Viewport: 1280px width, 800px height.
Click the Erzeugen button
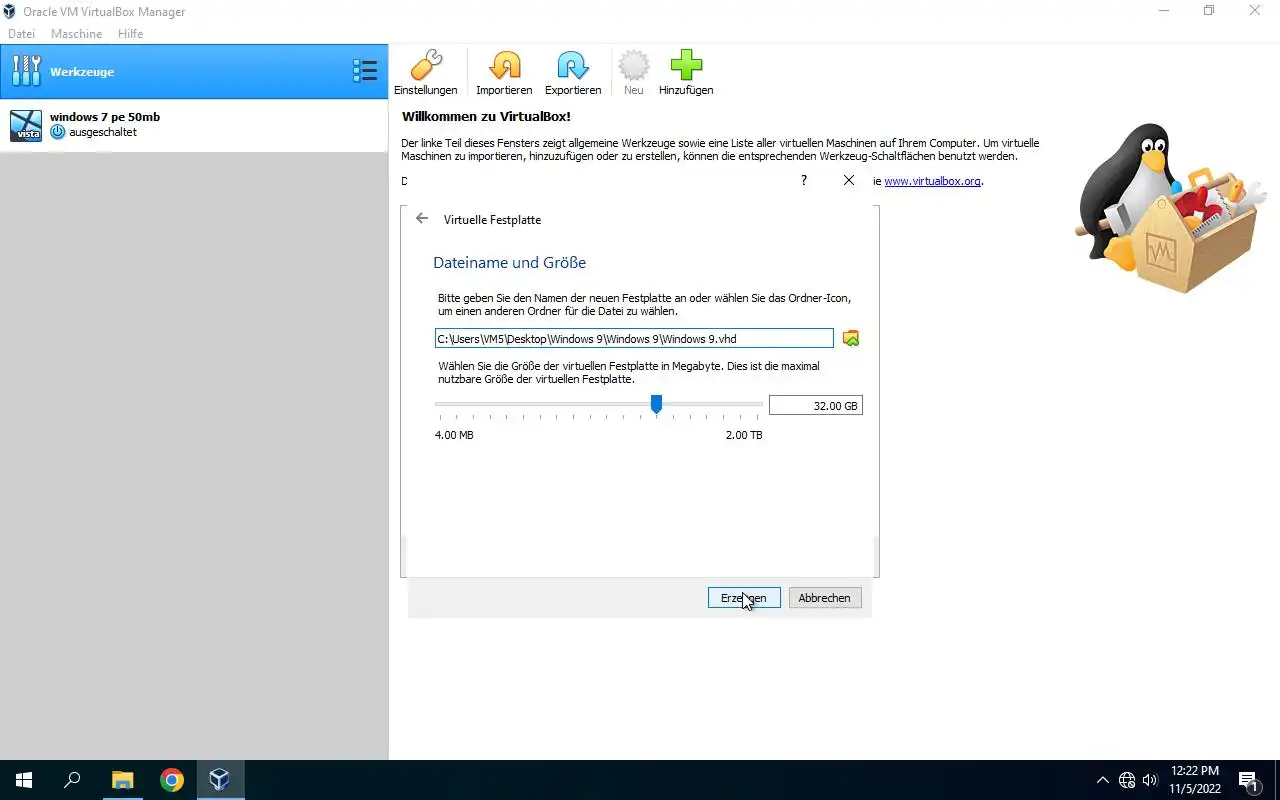pyautogui.click(x=744, y=598)
